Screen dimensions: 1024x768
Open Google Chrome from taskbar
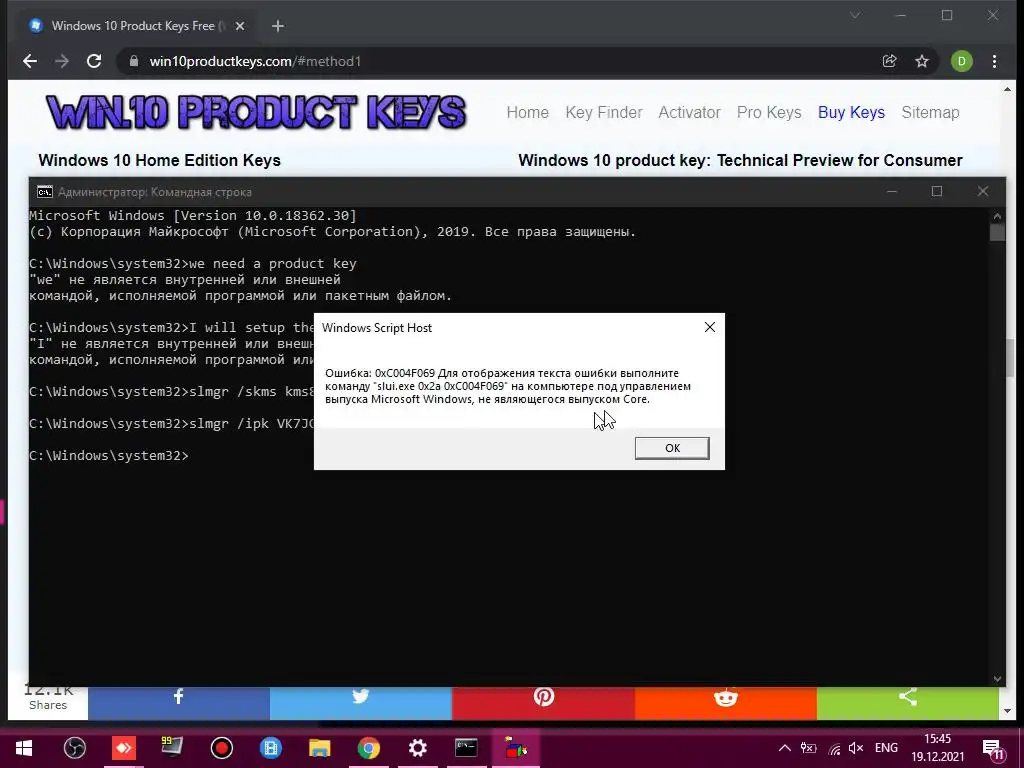368,748
